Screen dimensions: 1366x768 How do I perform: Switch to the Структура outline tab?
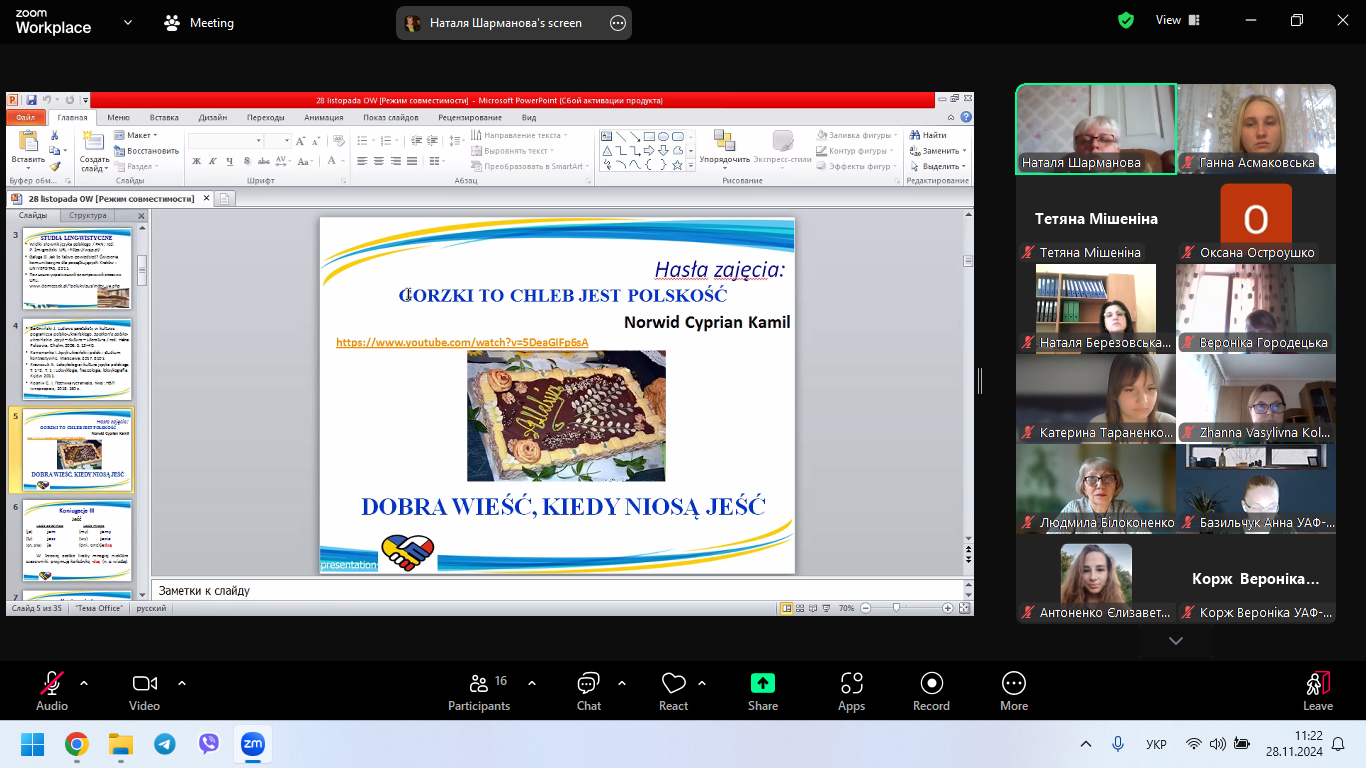(x=88, y=215)
